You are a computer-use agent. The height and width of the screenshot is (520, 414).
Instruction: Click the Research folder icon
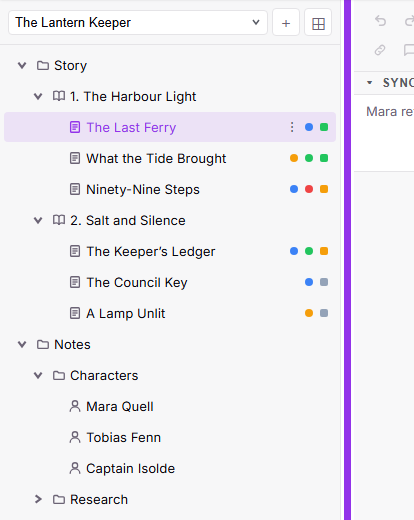click(x=59, y=499)
